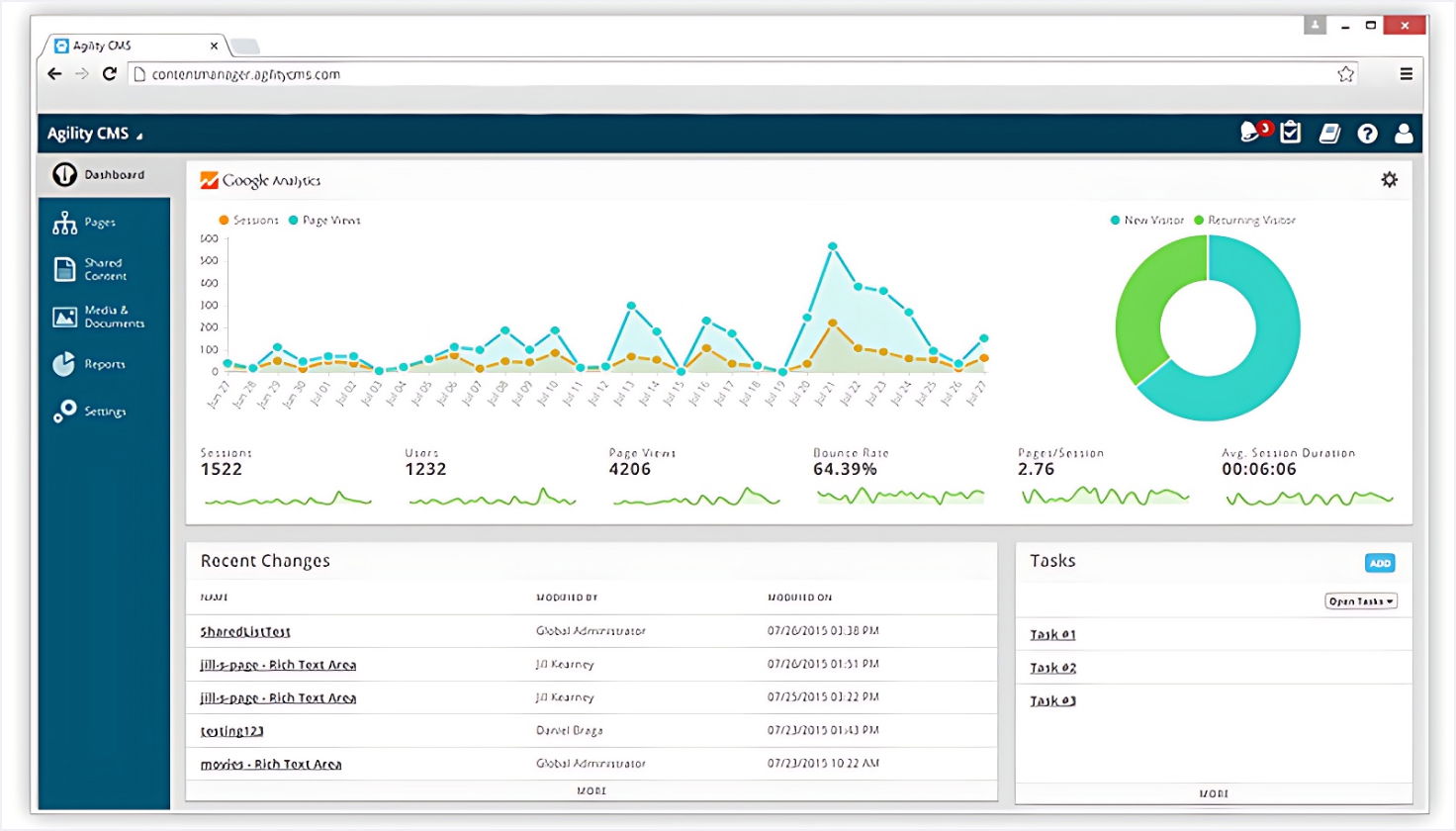Show more recent changes
This screenshot has height=831, width=1456.
(591, 791)
